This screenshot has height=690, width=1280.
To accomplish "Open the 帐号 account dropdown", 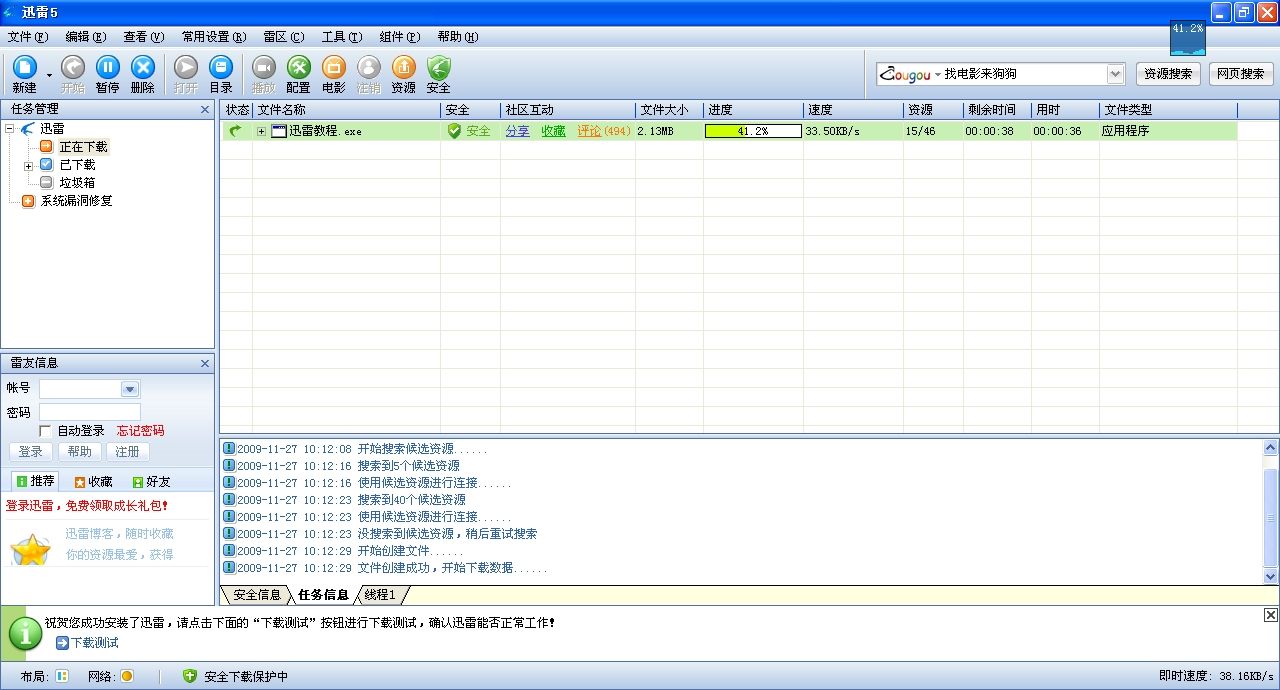I will pos(130,389).
